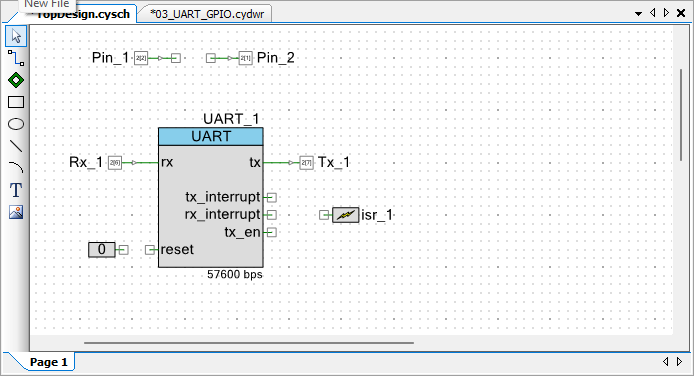Choose the wire drawing tool

(x=16, y=58)
